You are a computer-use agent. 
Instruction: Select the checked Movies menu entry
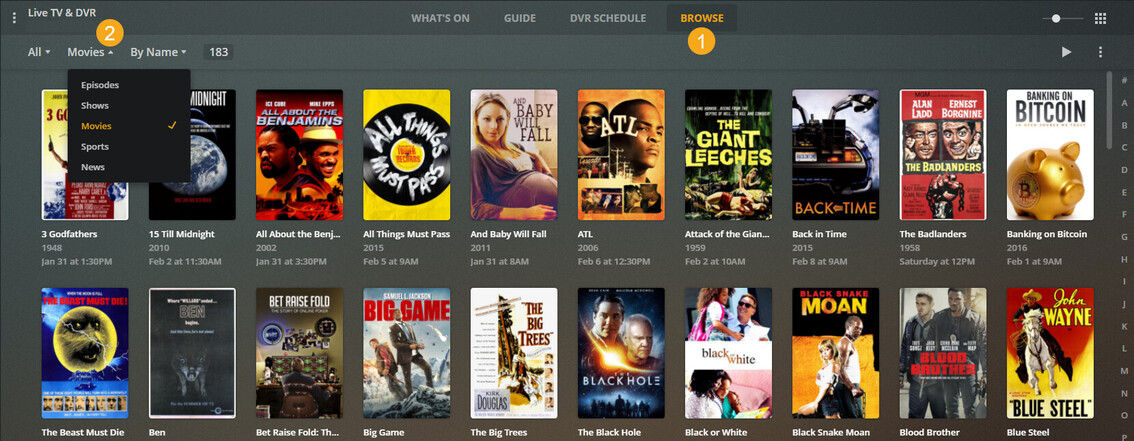coord(129,126)
